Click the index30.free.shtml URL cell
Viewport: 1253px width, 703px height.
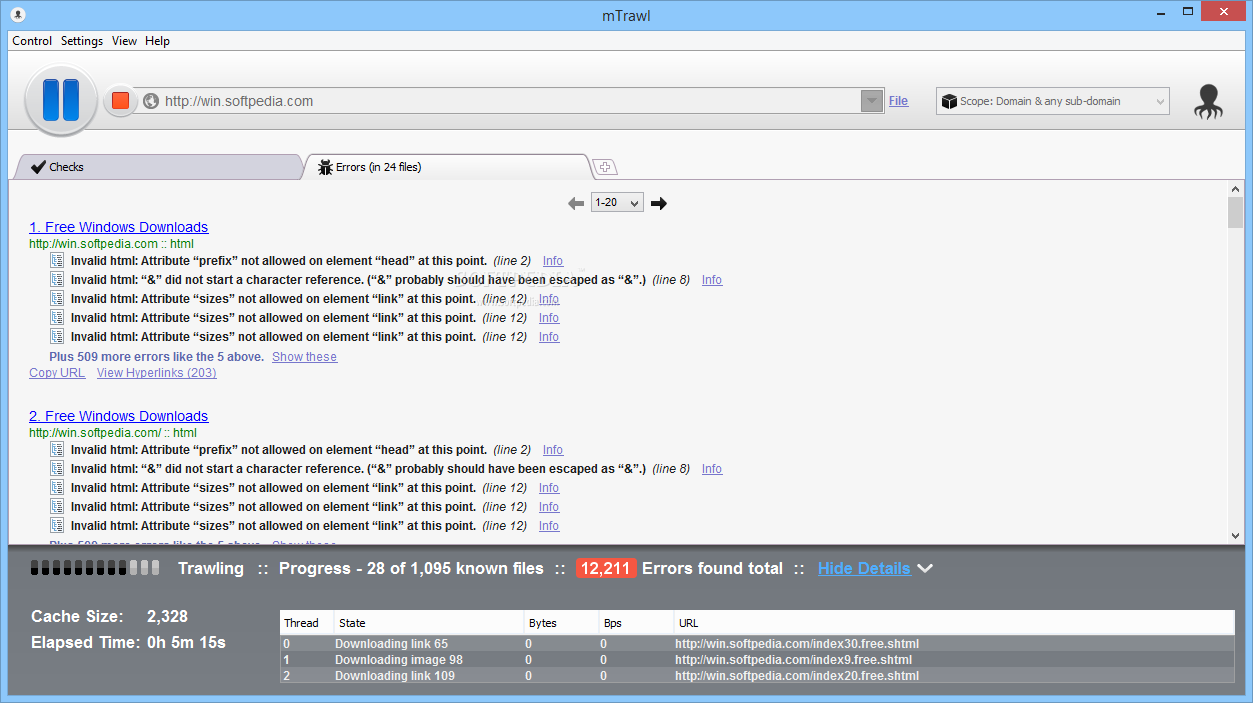tap(797, 644)
